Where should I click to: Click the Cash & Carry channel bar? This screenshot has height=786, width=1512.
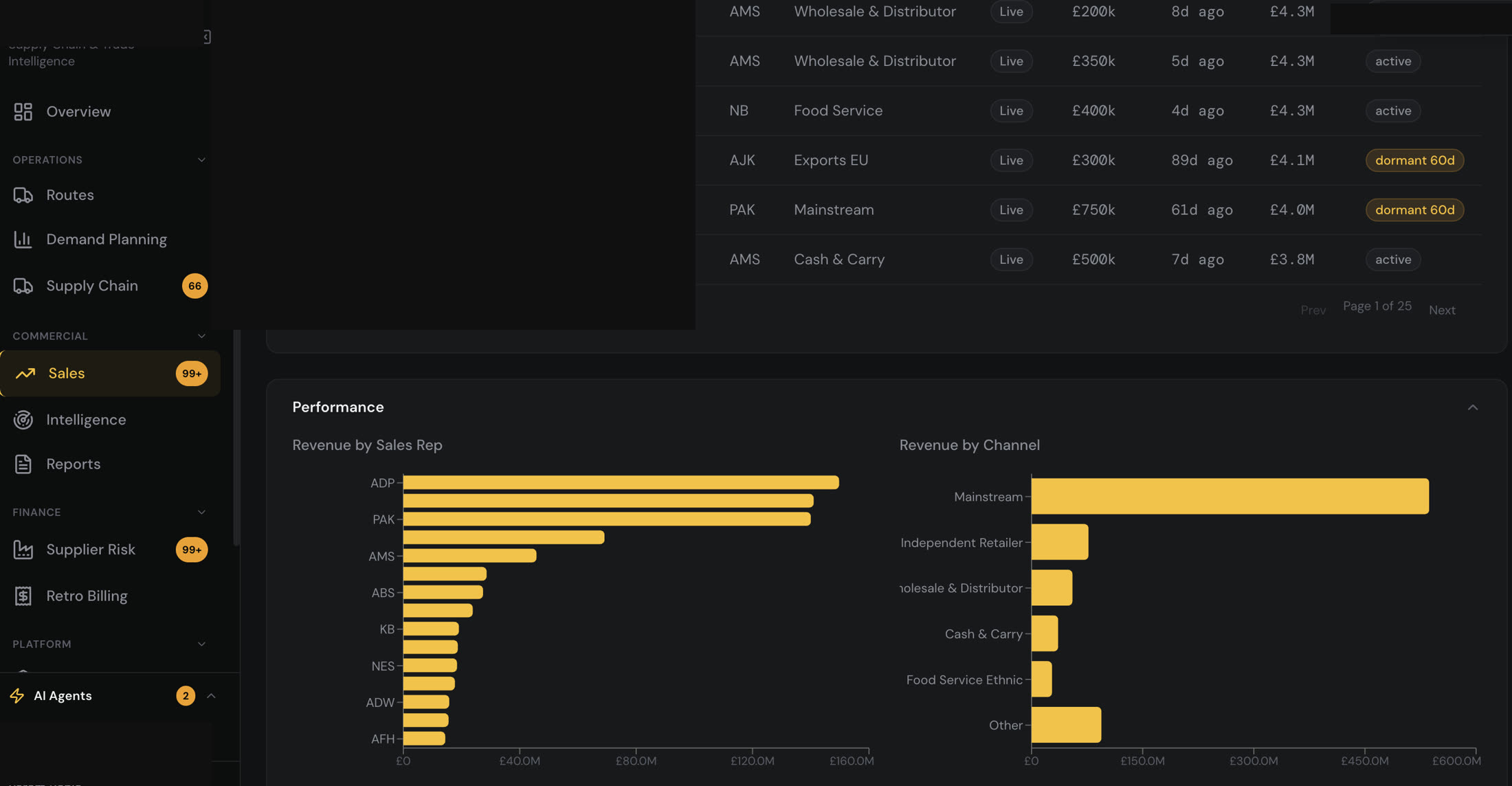1045,633
